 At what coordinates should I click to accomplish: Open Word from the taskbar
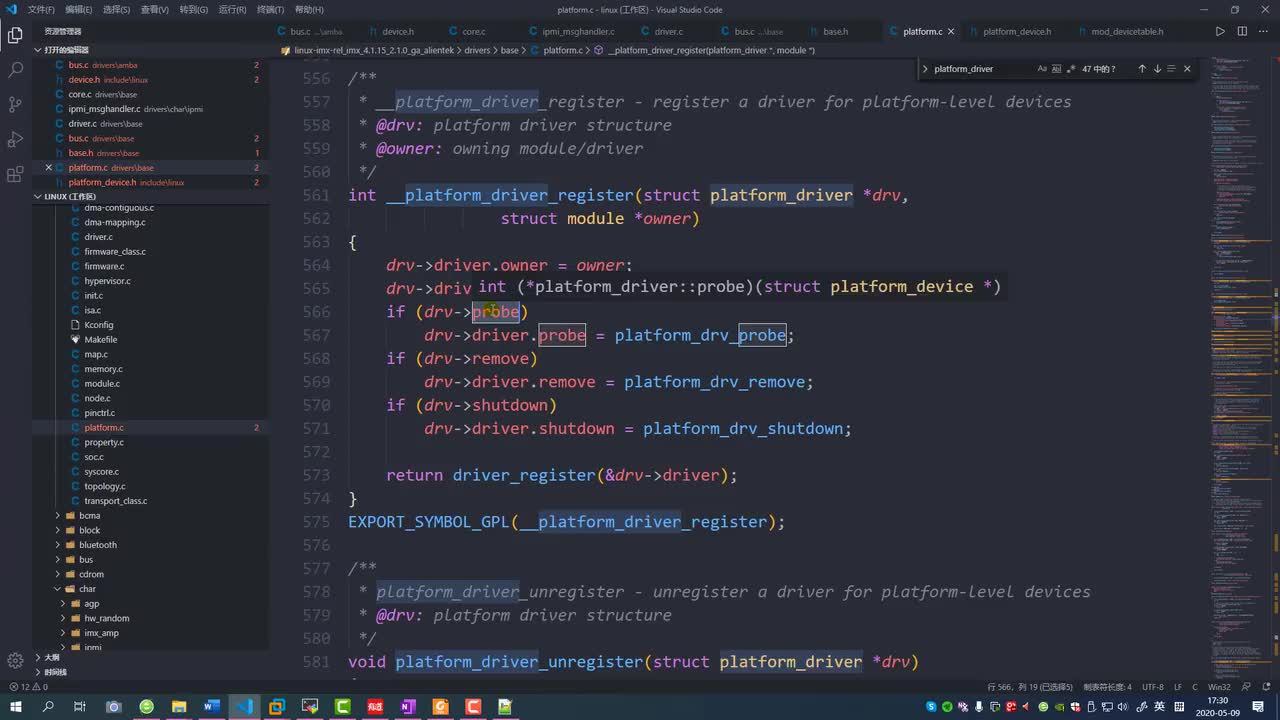(211, 707)
